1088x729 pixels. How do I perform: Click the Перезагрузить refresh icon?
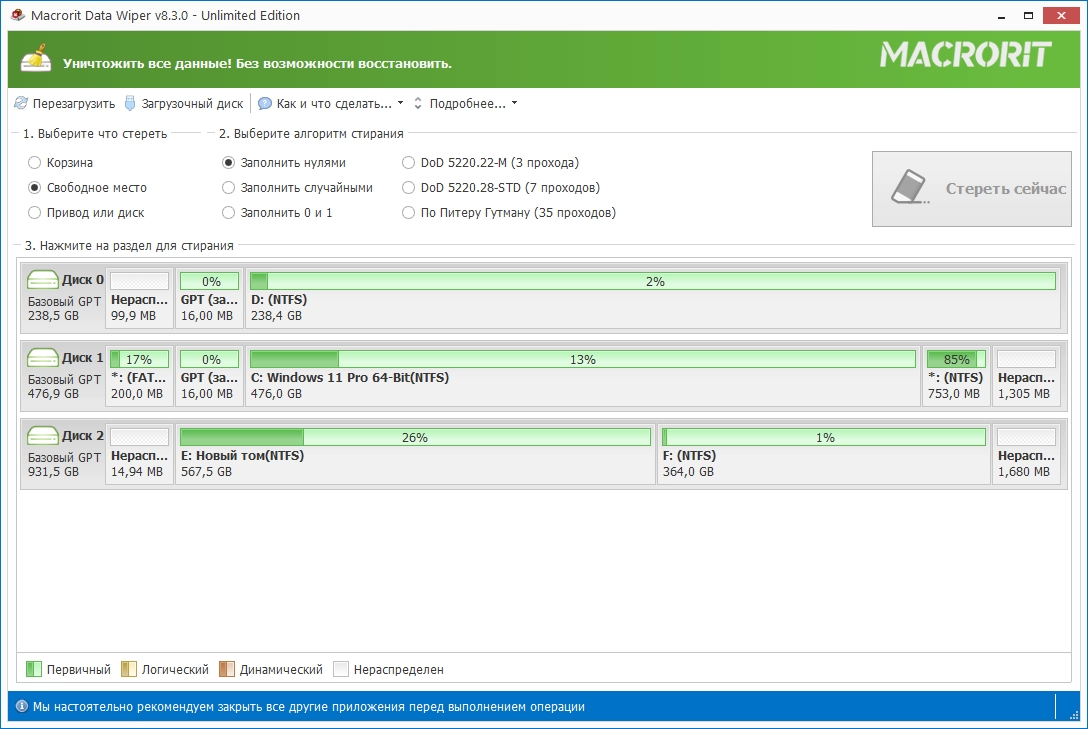point(21,103)
